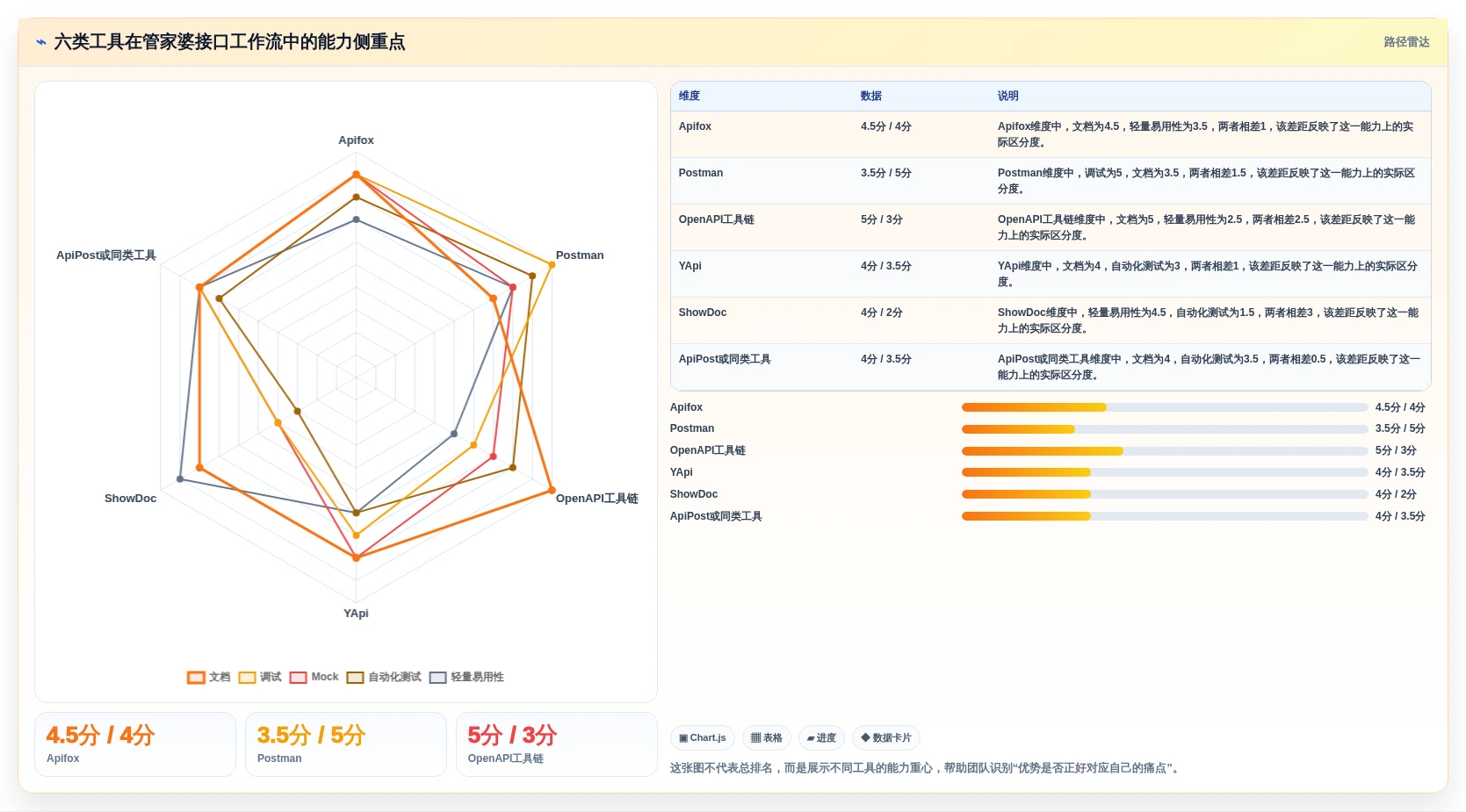Click the 数据 column header
This screenshot has height=812, width=1466.
point(871,96)
